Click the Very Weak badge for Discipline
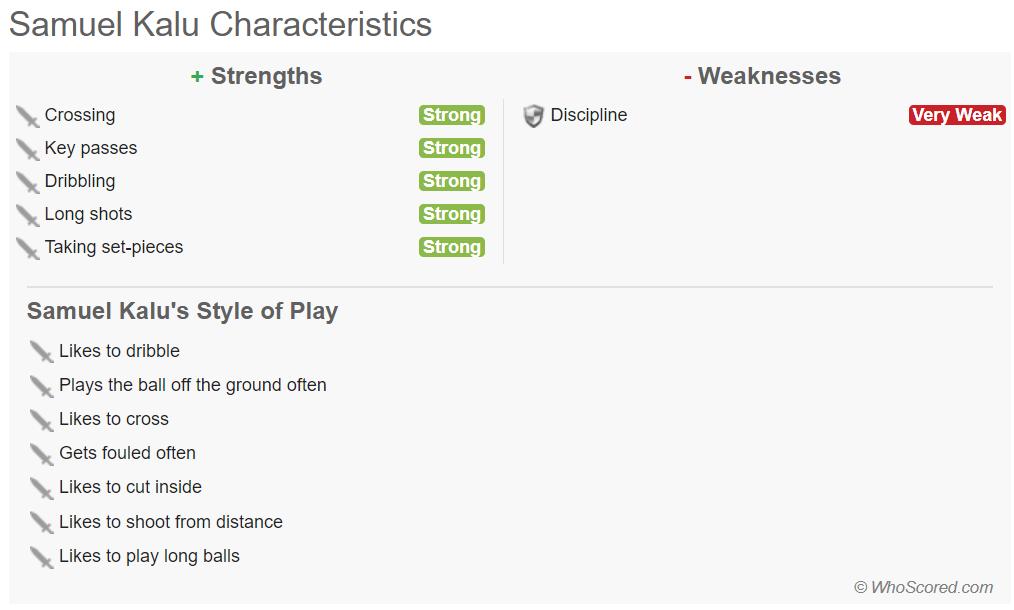The height and width of the screenshot is (610, 1014). (957, 115)
